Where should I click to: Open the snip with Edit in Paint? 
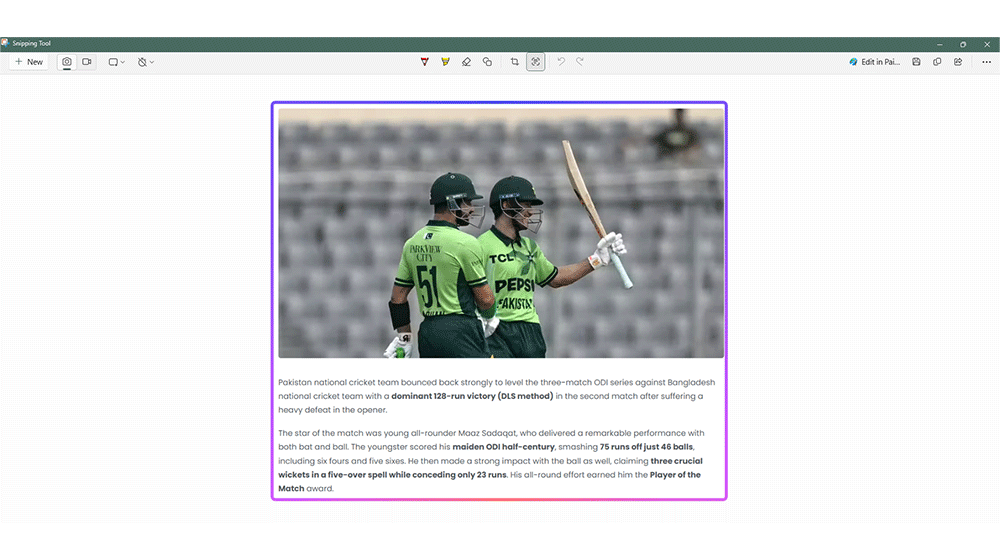874,62
